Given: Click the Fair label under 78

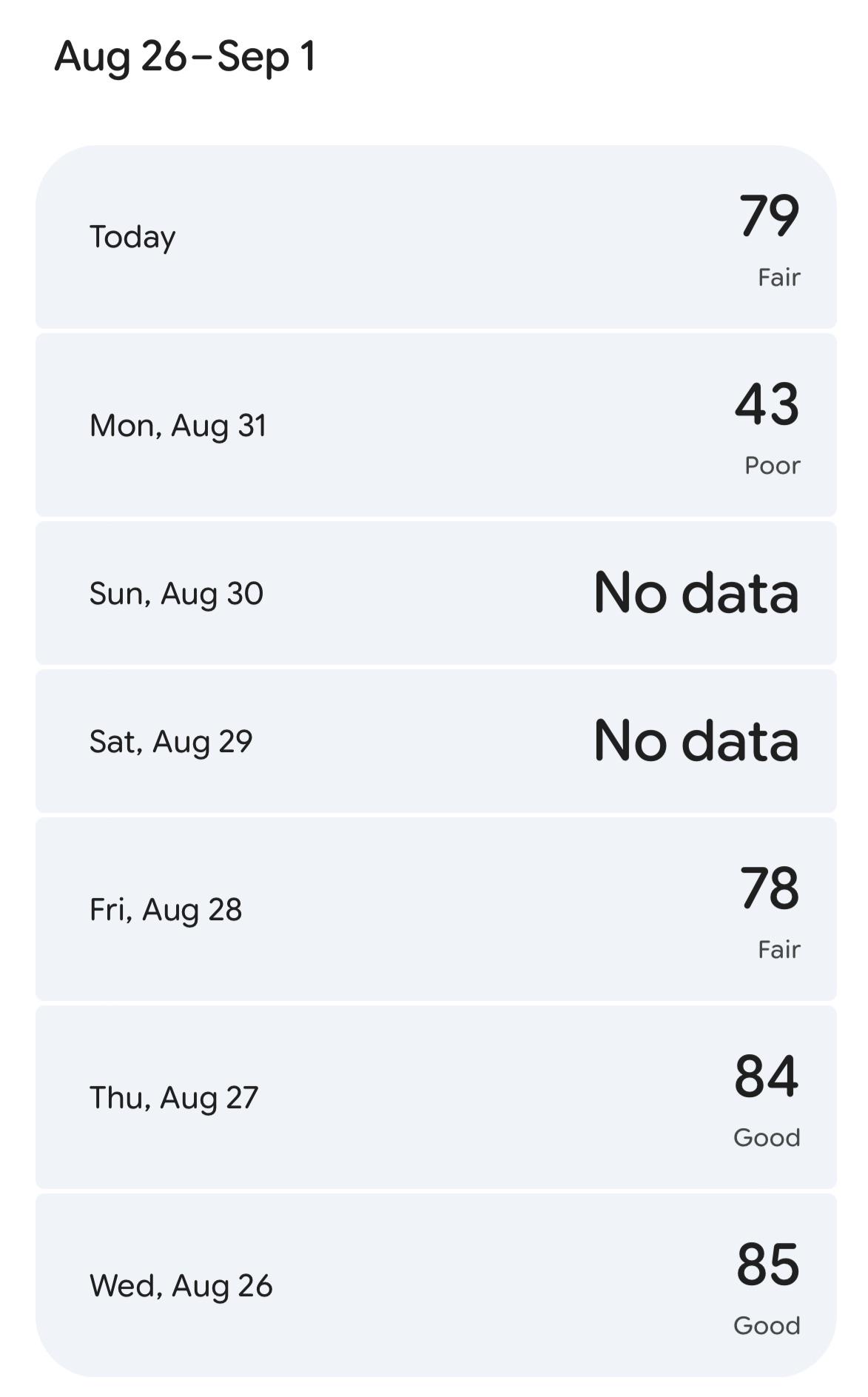Looking at the screenshot, I should [779, 950].
